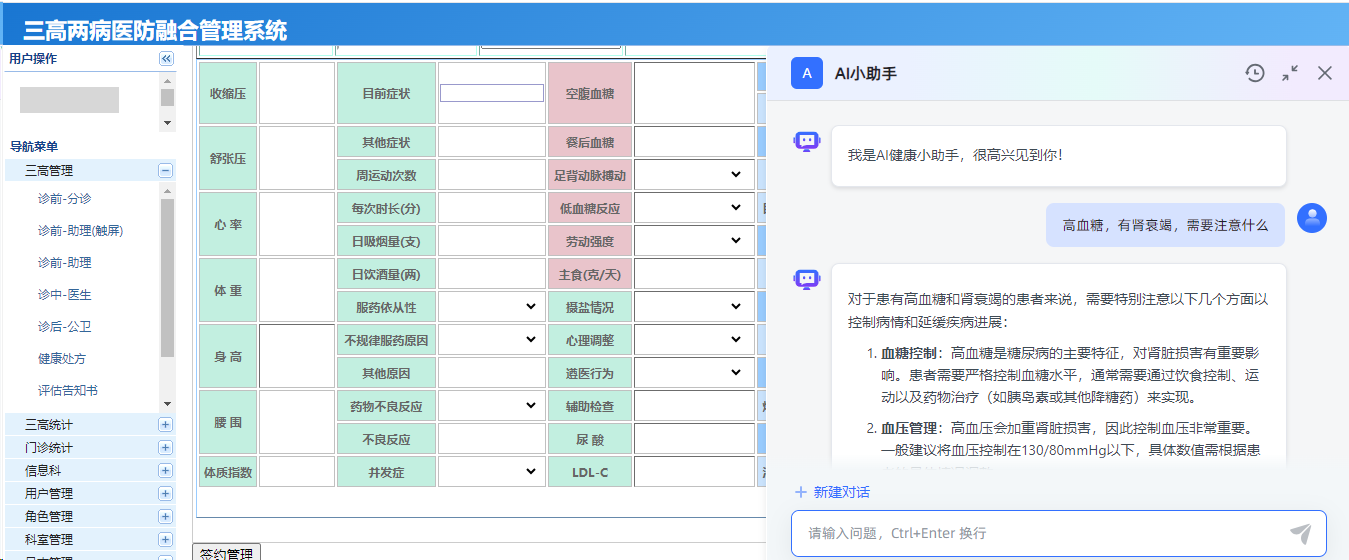This screenshot has width=1349, height=560.
Task: Send message with paper plane icon
Action: (1300, 533)
